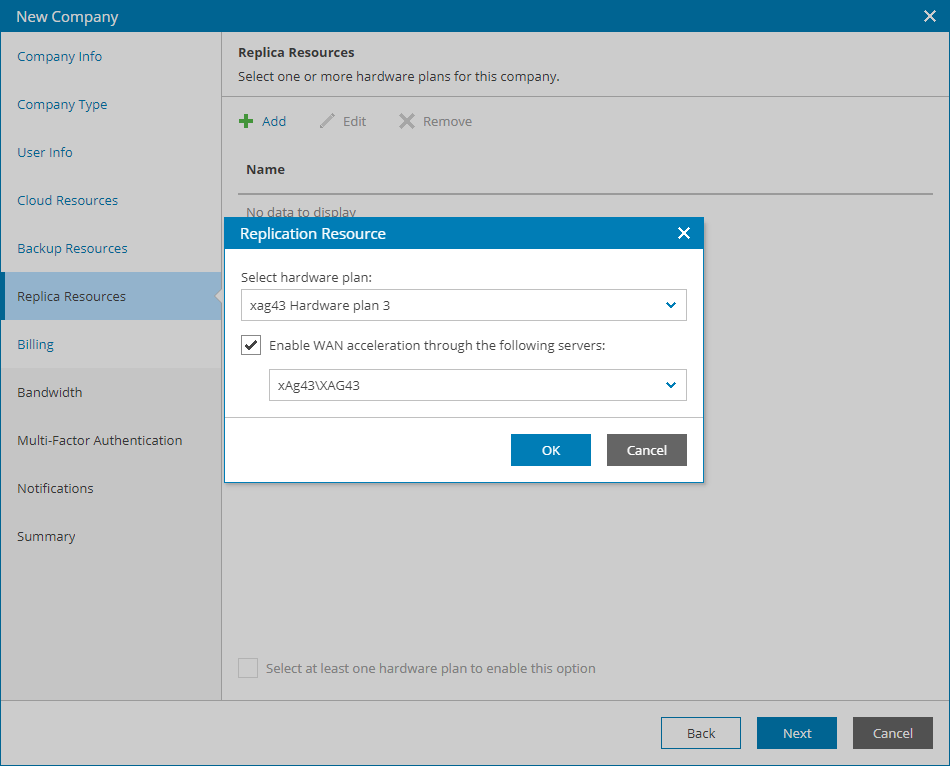The height and width of the screenshot is (766, 950).
Task: Select the xag43 Hardware plan 3 field
Action: coord(463,305)
